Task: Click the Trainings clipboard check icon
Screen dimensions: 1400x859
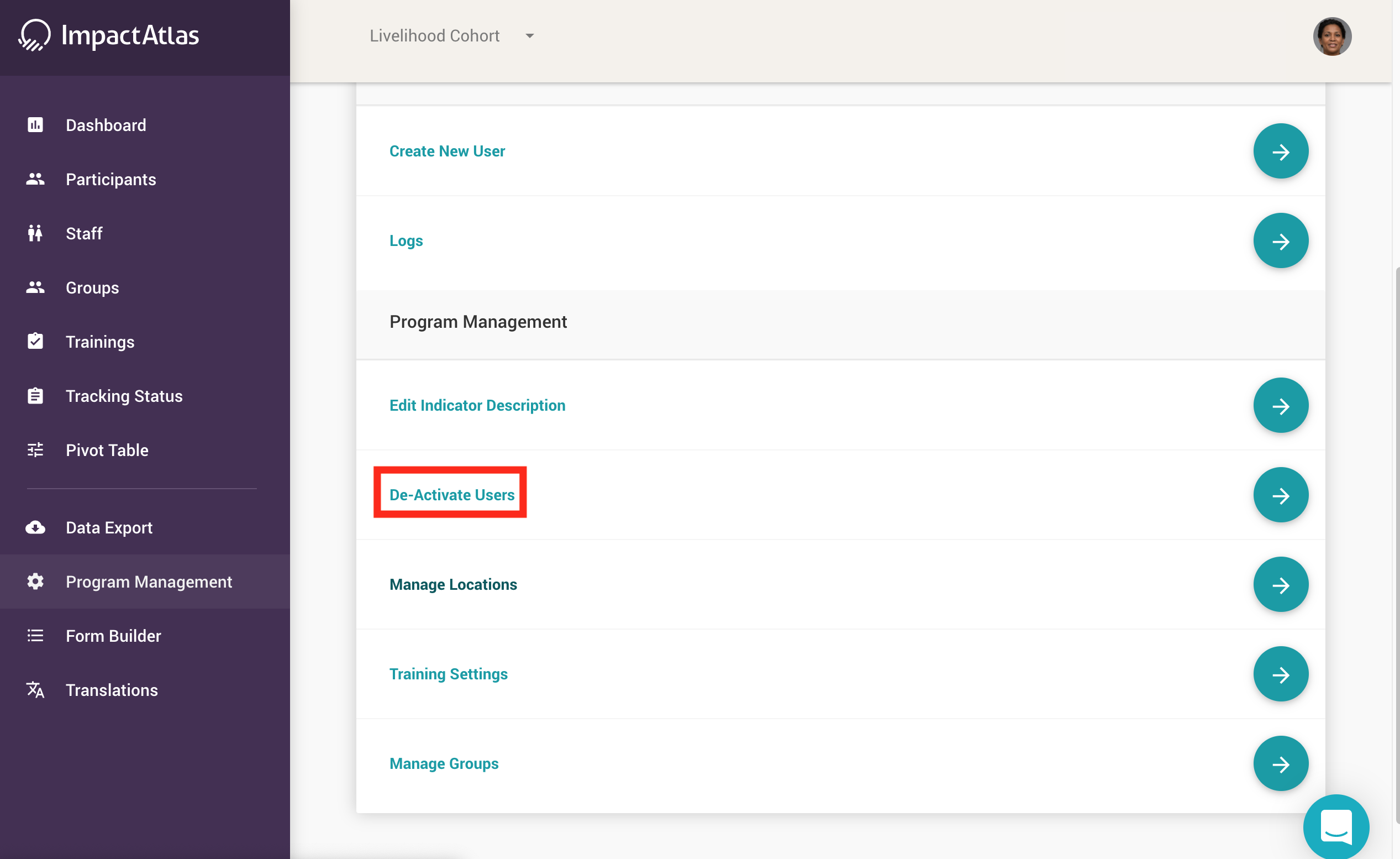Action: [35, 341]
